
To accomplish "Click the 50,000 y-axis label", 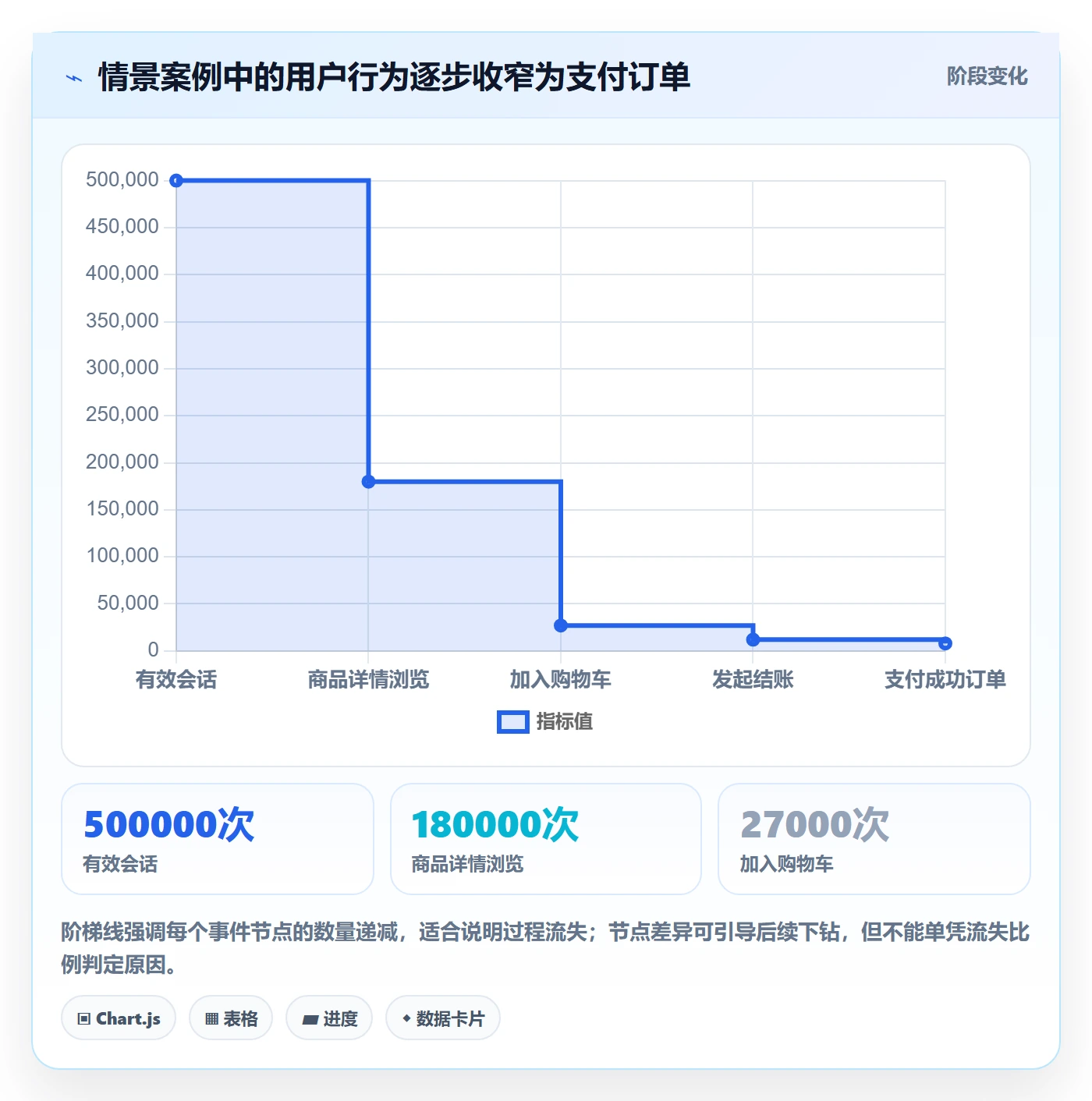I will click(128, 603).
